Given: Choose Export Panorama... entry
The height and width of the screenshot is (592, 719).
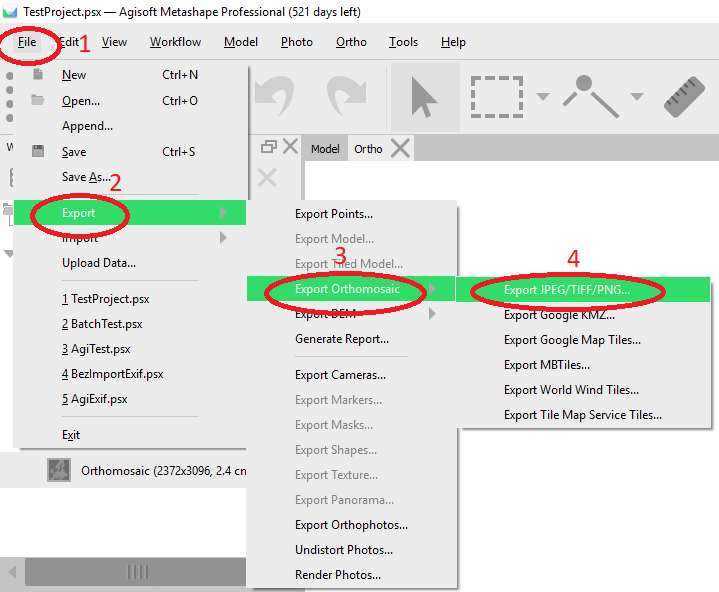Looking at the screenshot, I should coord(352,500).
